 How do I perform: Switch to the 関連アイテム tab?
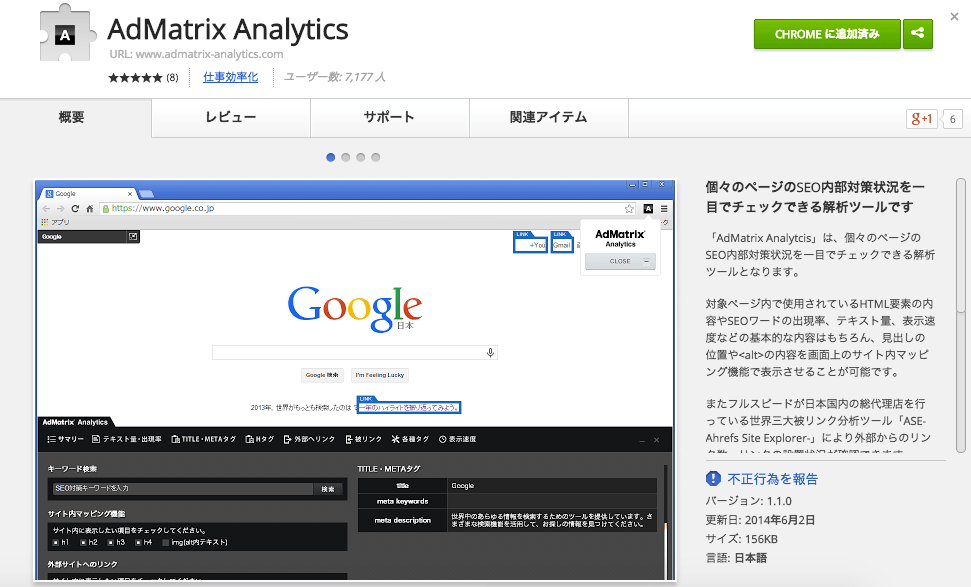[549, 117]
